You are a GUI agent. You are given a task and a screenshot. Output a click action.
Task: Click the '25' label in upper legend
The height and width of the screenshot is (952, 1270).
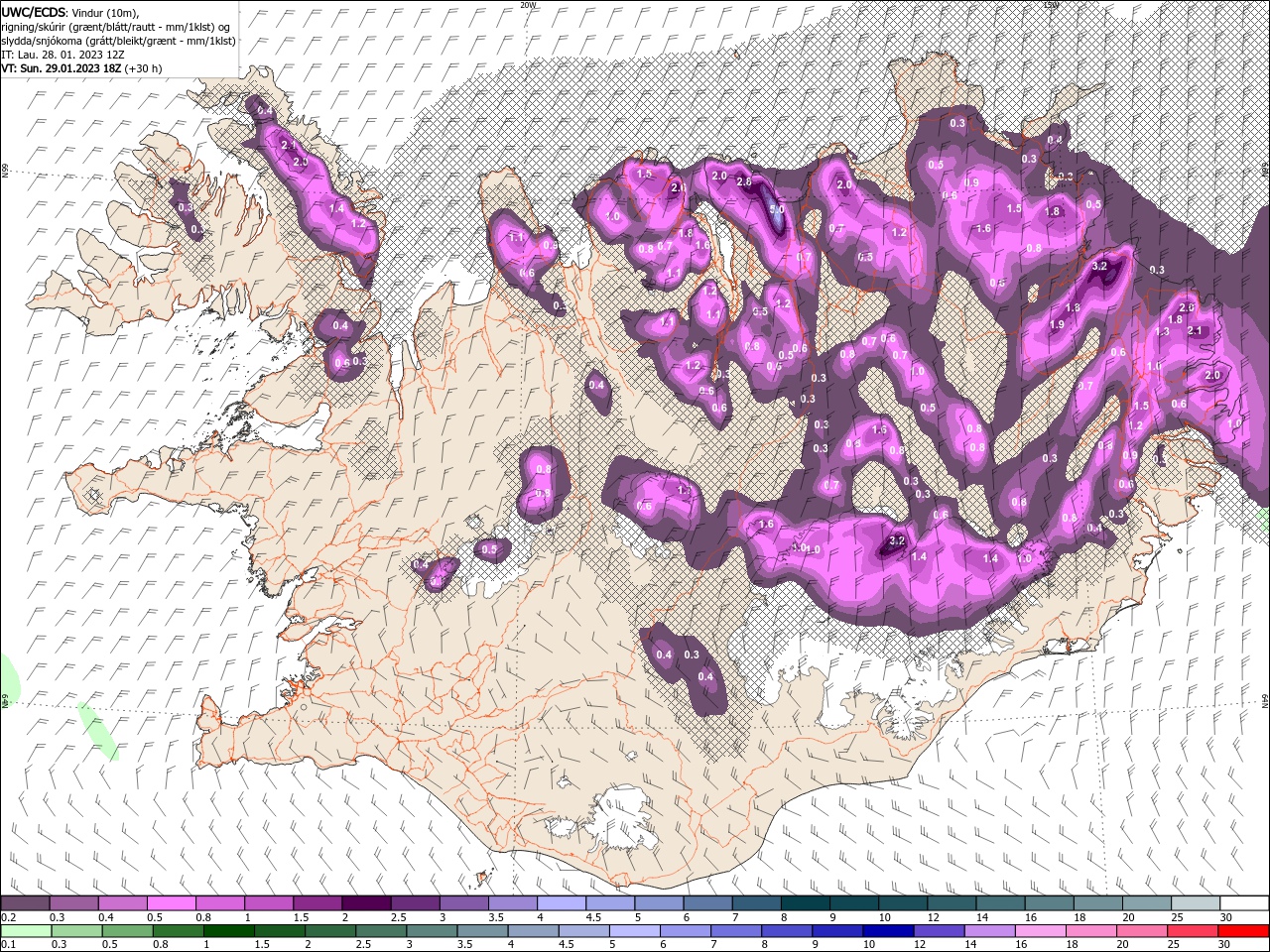click(x=1179, y=917)
